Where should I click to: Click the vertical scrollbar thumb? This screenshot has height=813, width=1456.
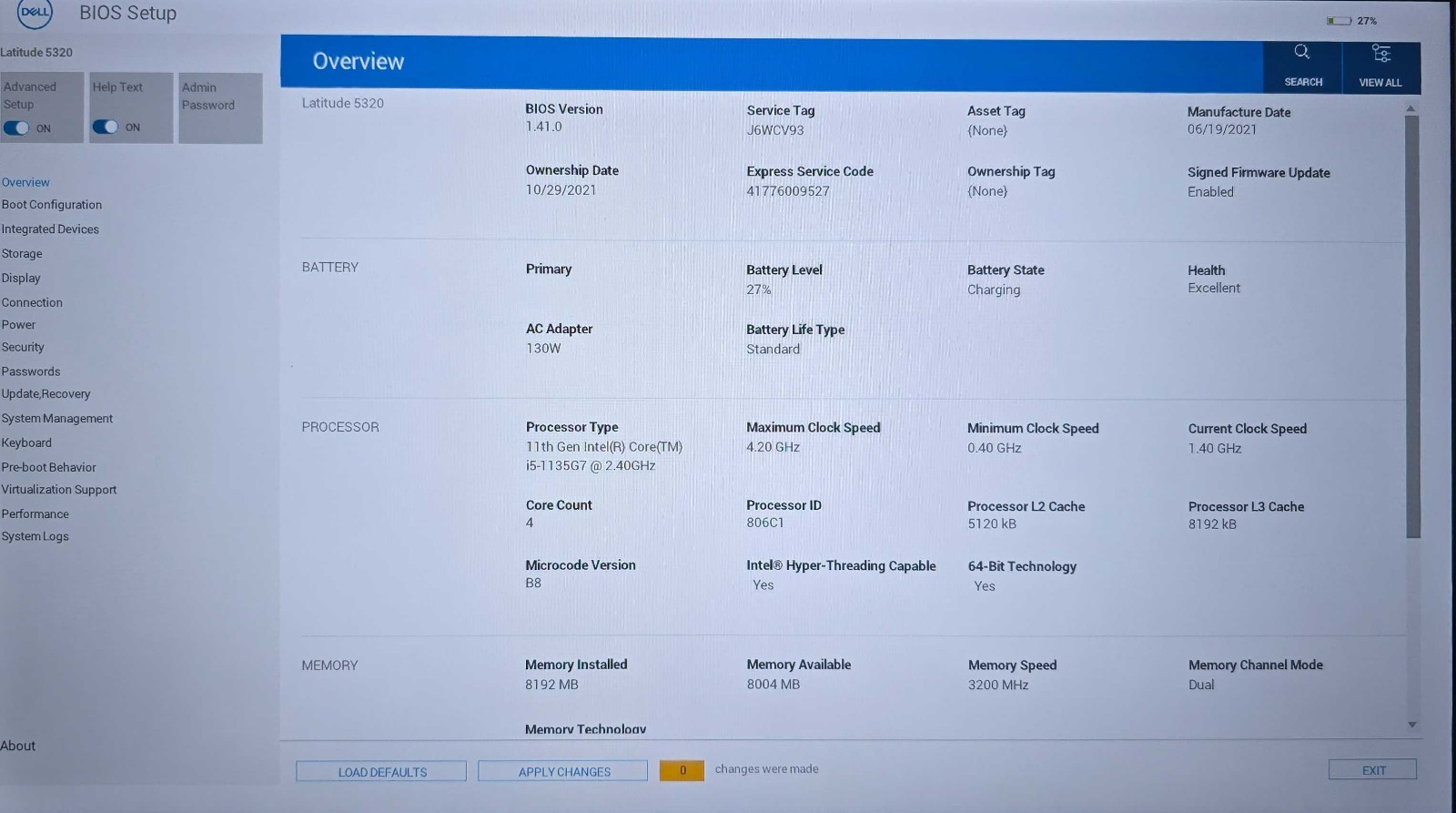1412,326
